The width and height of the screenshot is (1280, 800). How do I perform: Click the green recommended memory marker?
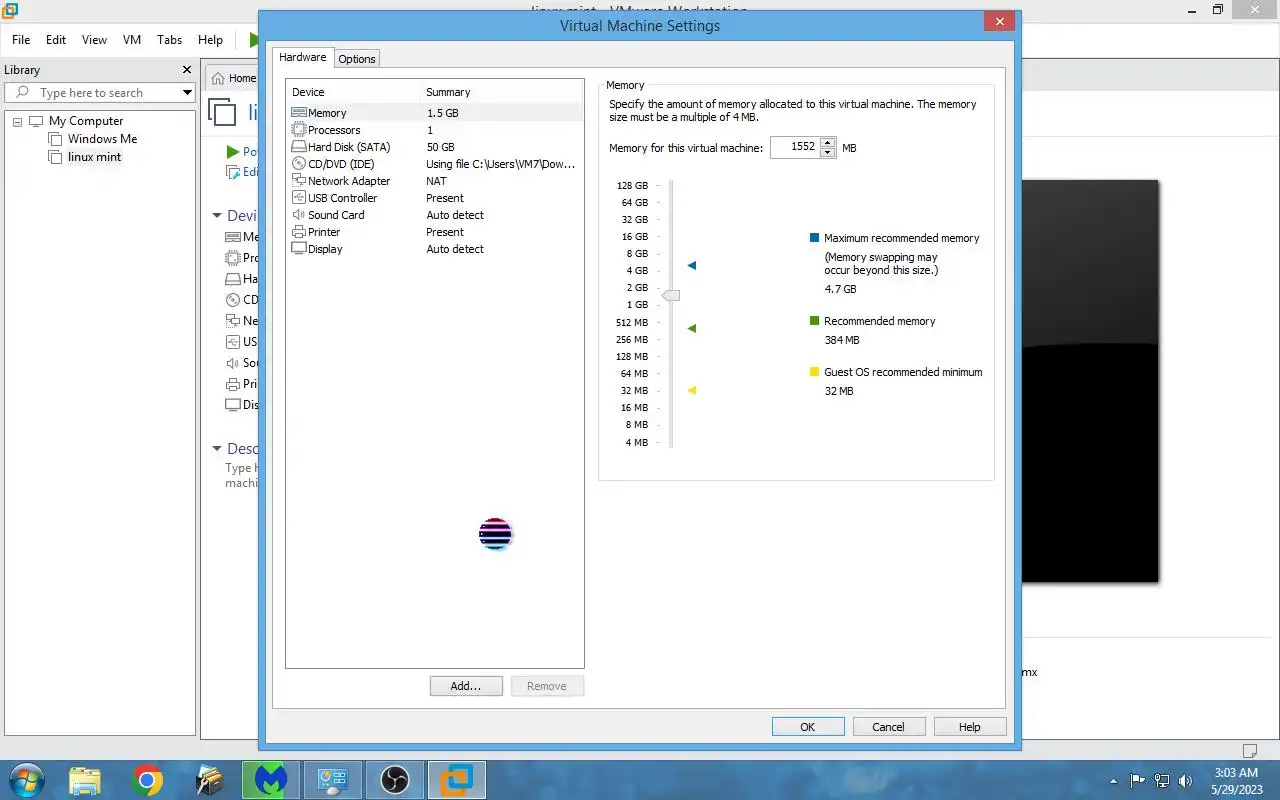pyautogui.click(x=691, y=328)
